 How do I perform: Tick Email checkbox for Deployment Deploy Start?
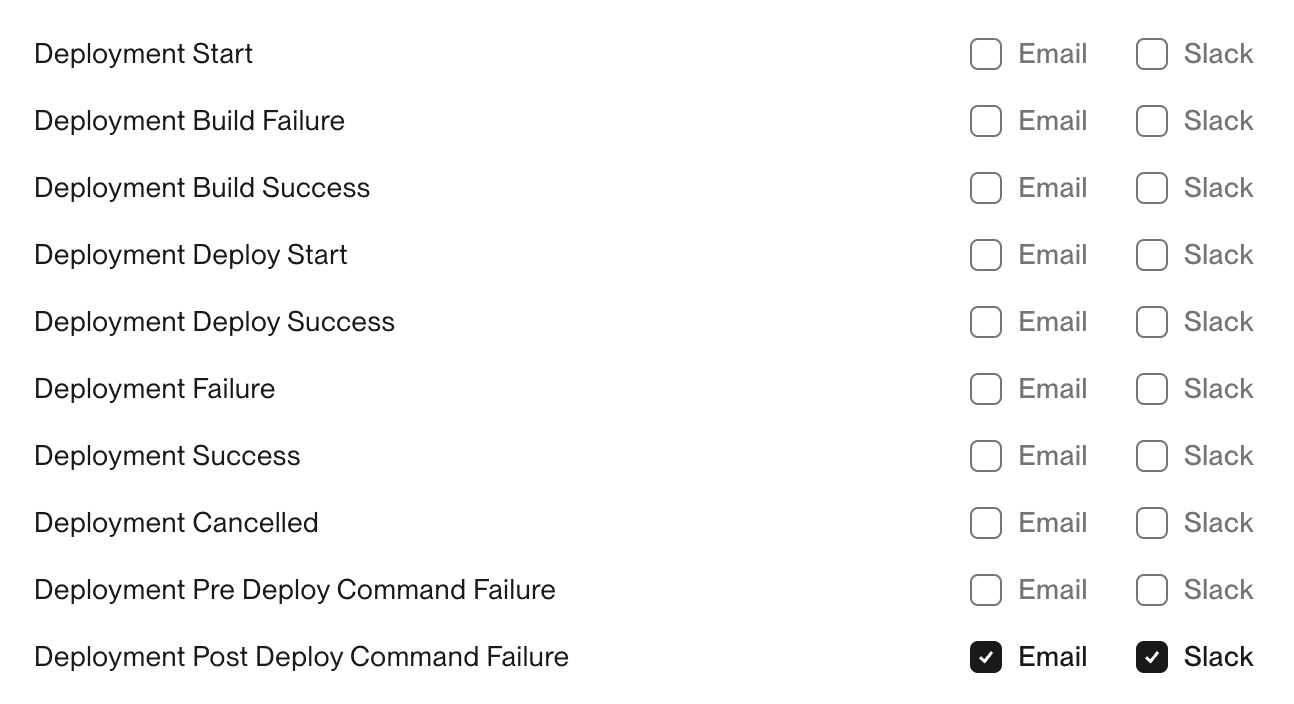click(x=986, y=255)
